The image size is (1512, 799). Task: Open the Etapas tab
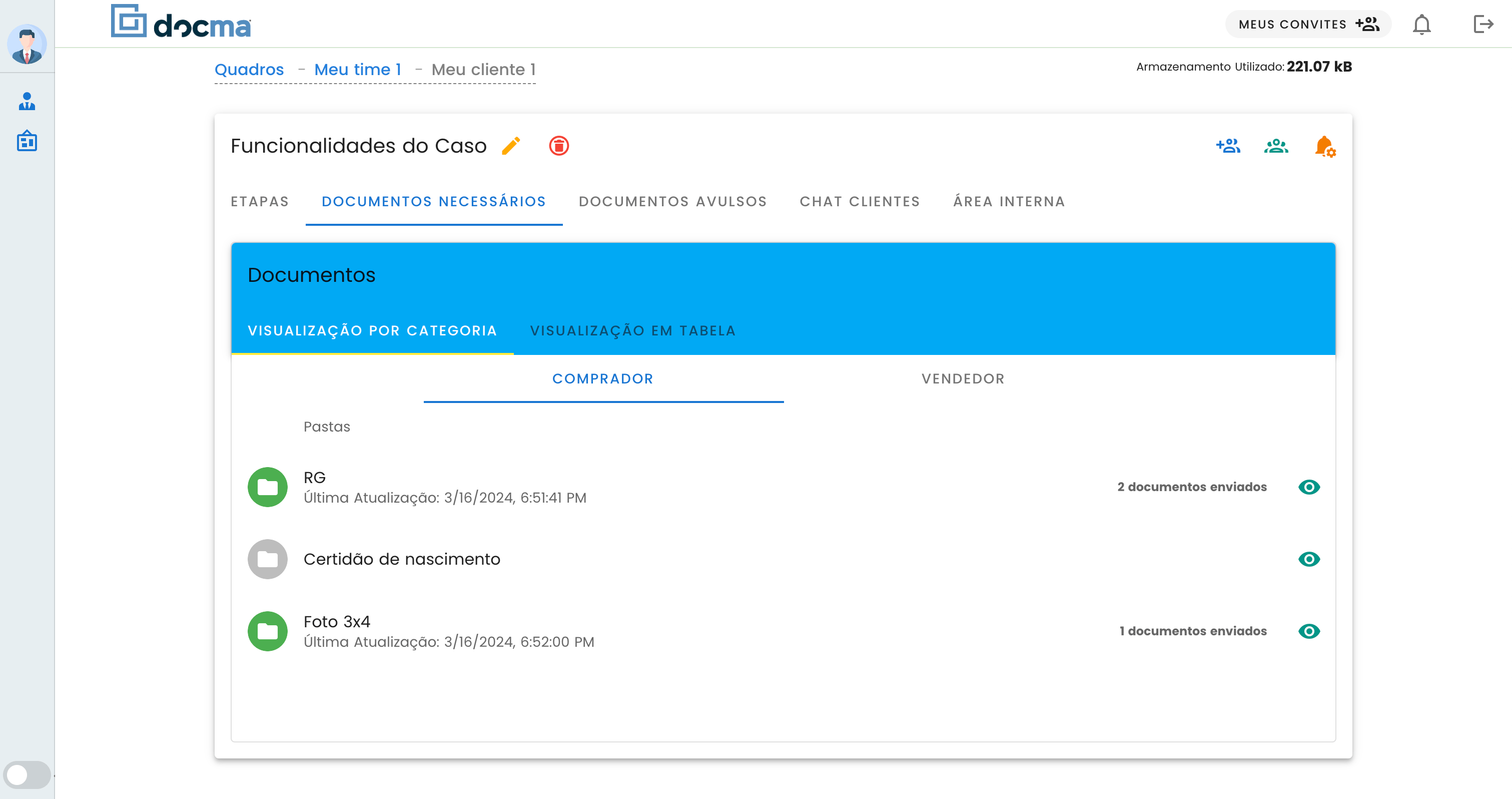(x=260, y=202)
